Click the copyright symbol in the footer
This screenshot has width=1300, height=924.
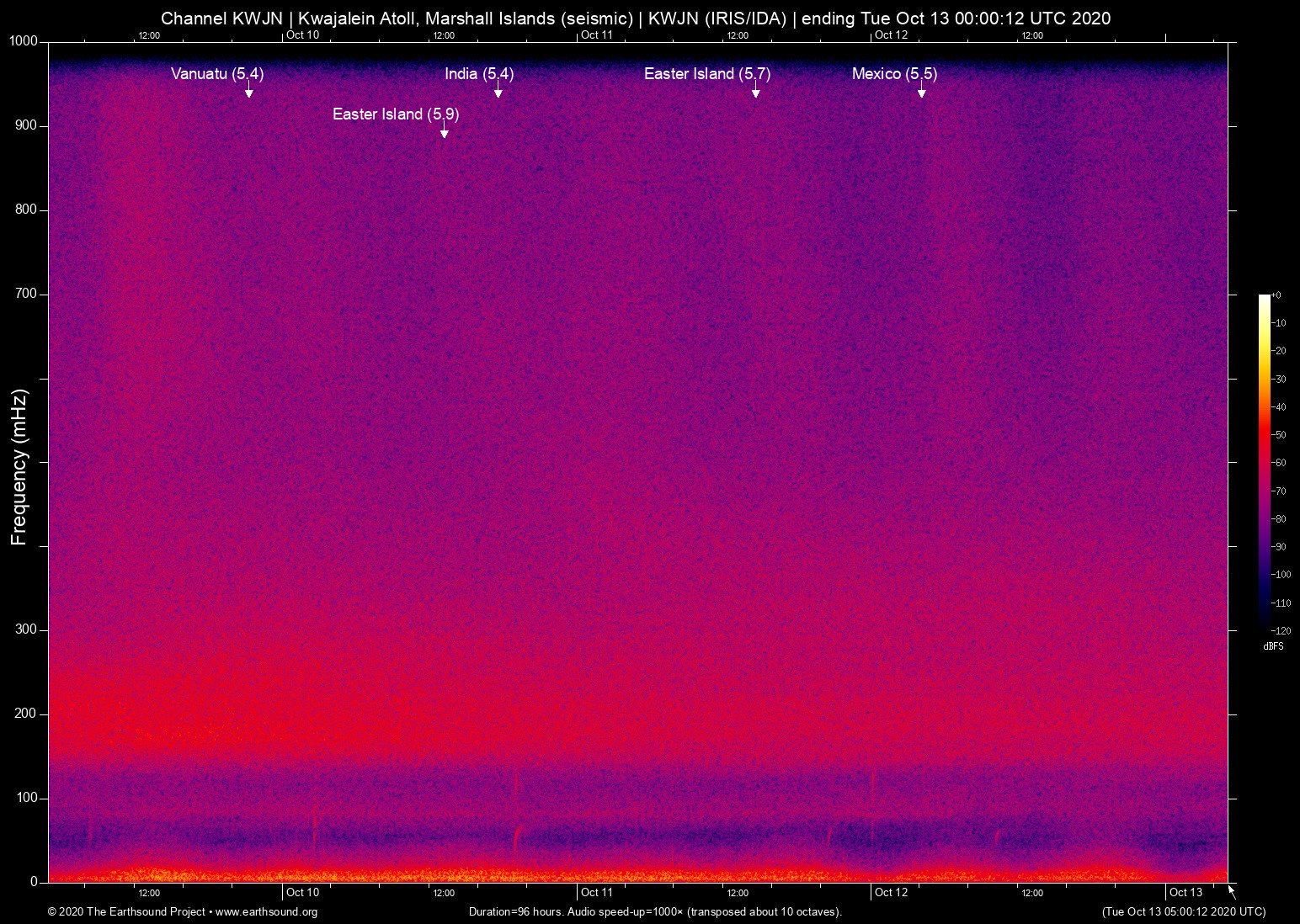[x=53, y=912]
